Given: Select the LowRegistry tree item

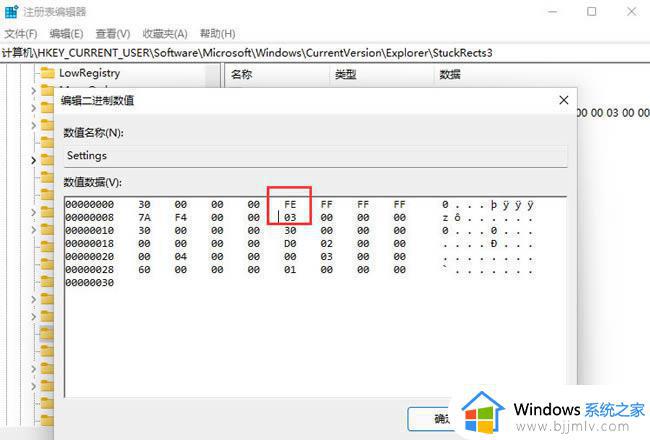Looking at the screenshot, I should 90,73.
